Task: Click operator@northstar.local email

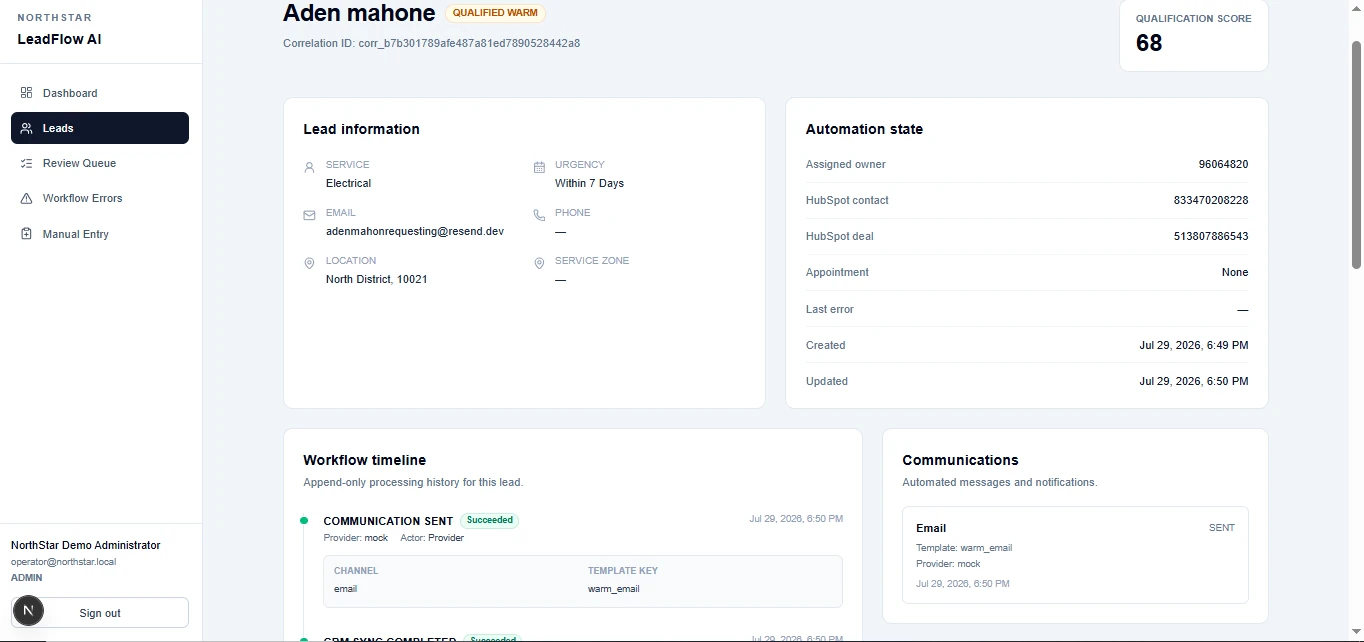Action: click(63, 562)
